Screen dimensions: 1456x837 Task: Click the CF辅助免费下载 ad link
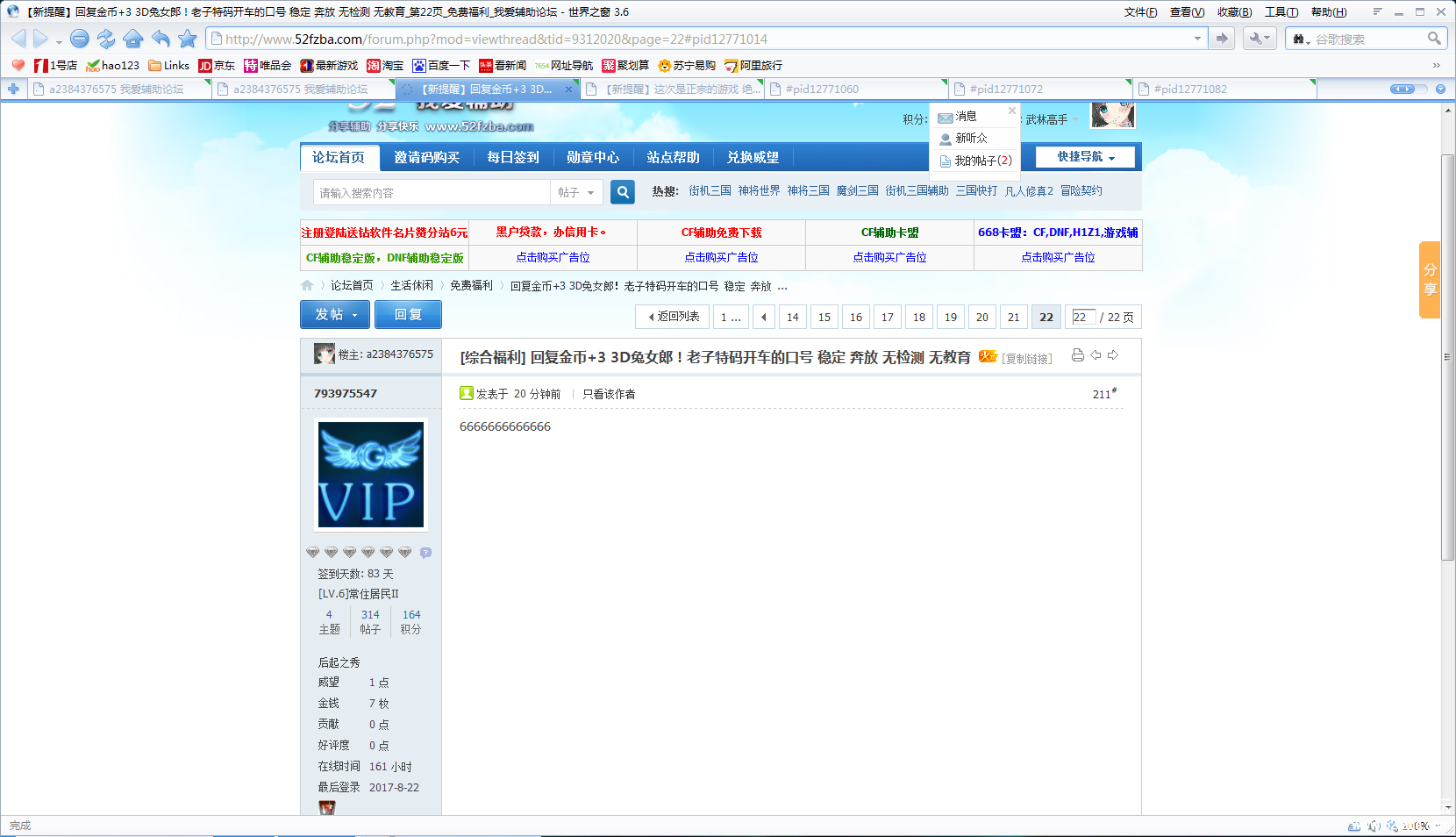(x=721, y=232)
